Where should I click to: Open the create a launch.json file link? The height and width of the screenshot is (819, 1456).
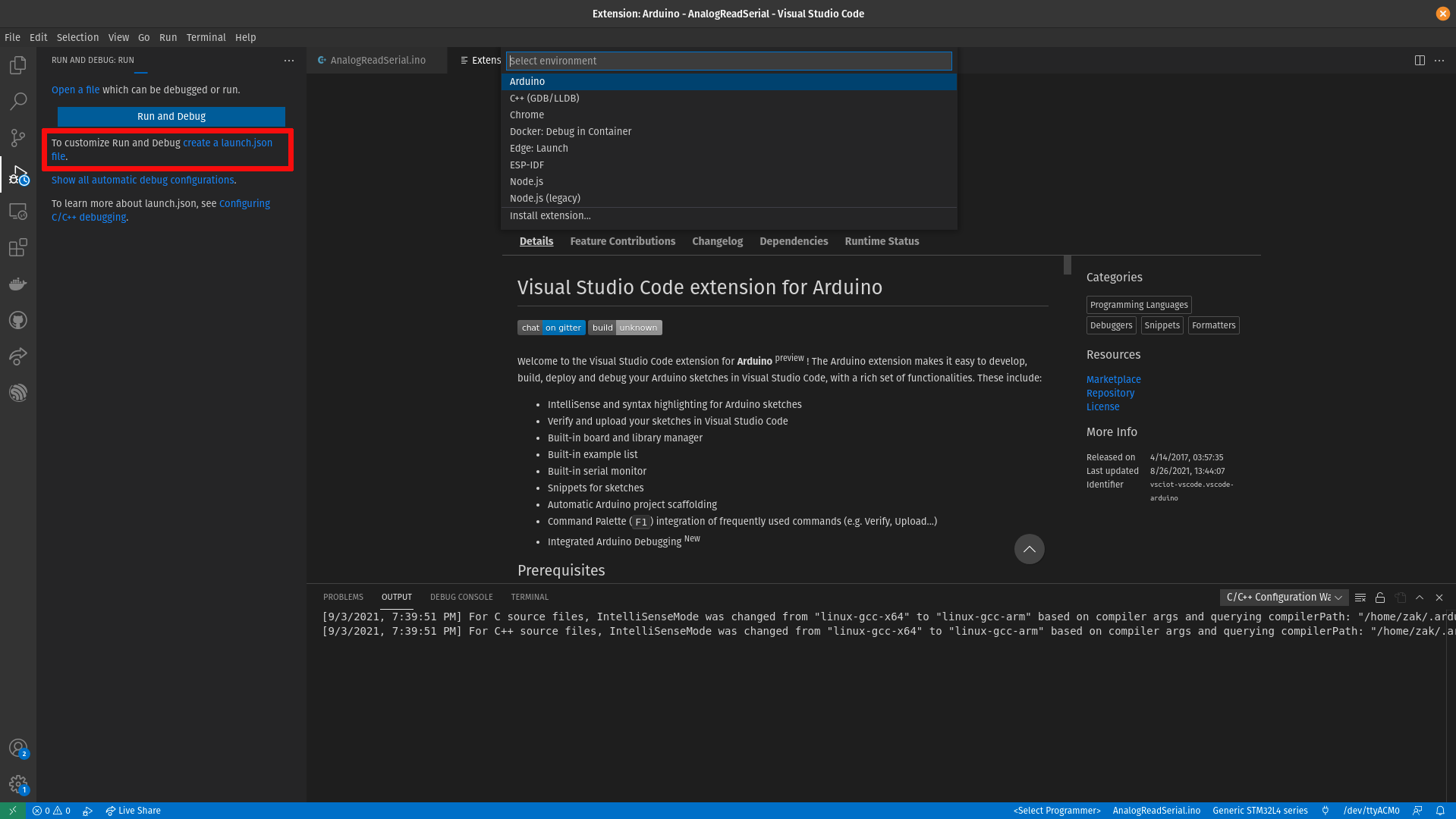(x=227, y=143)
